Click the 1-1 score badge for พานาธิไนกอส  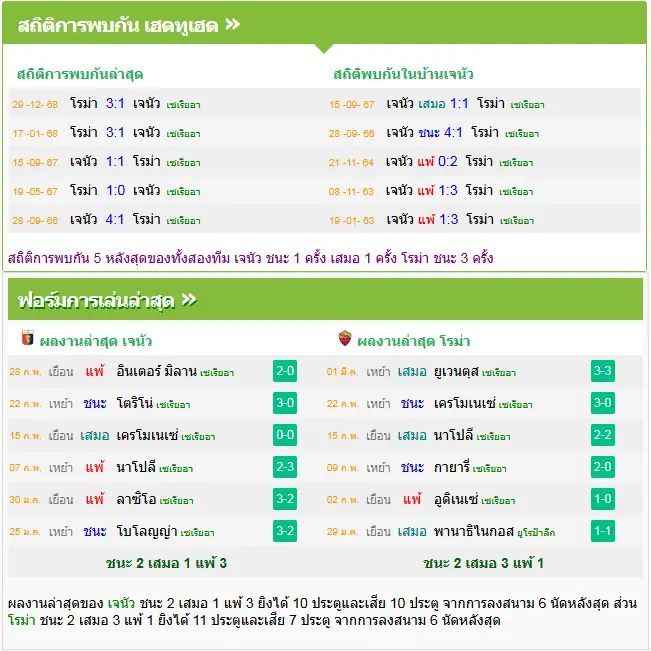click(602, 531)
